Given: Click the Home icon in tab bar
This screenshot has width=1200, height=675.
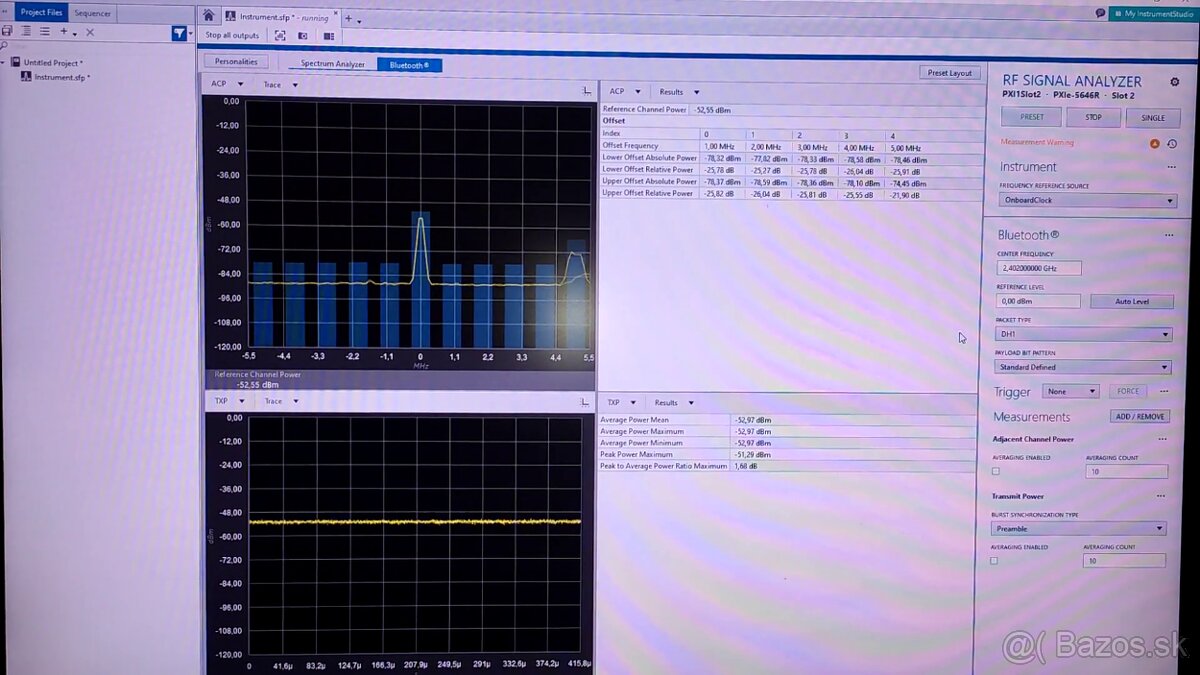Looking at the screenshot, I should tap(208, 16).
